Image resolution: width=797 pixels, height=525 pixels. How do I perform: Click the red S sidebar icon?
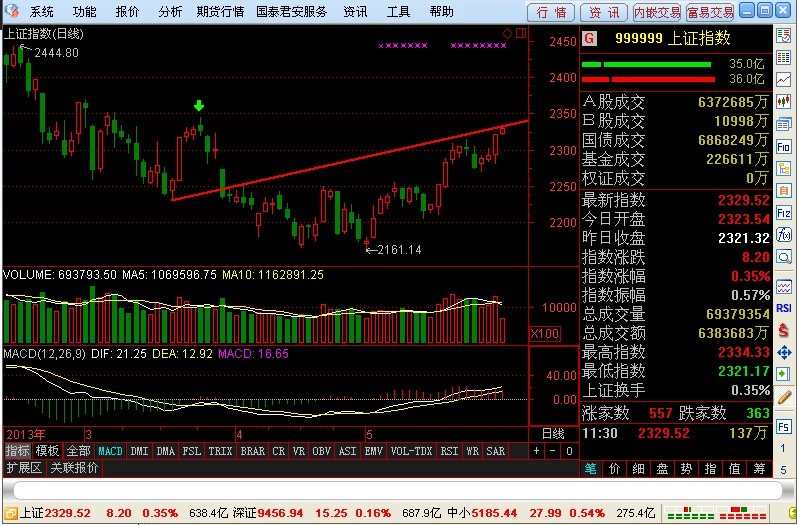tap(783, 330)
